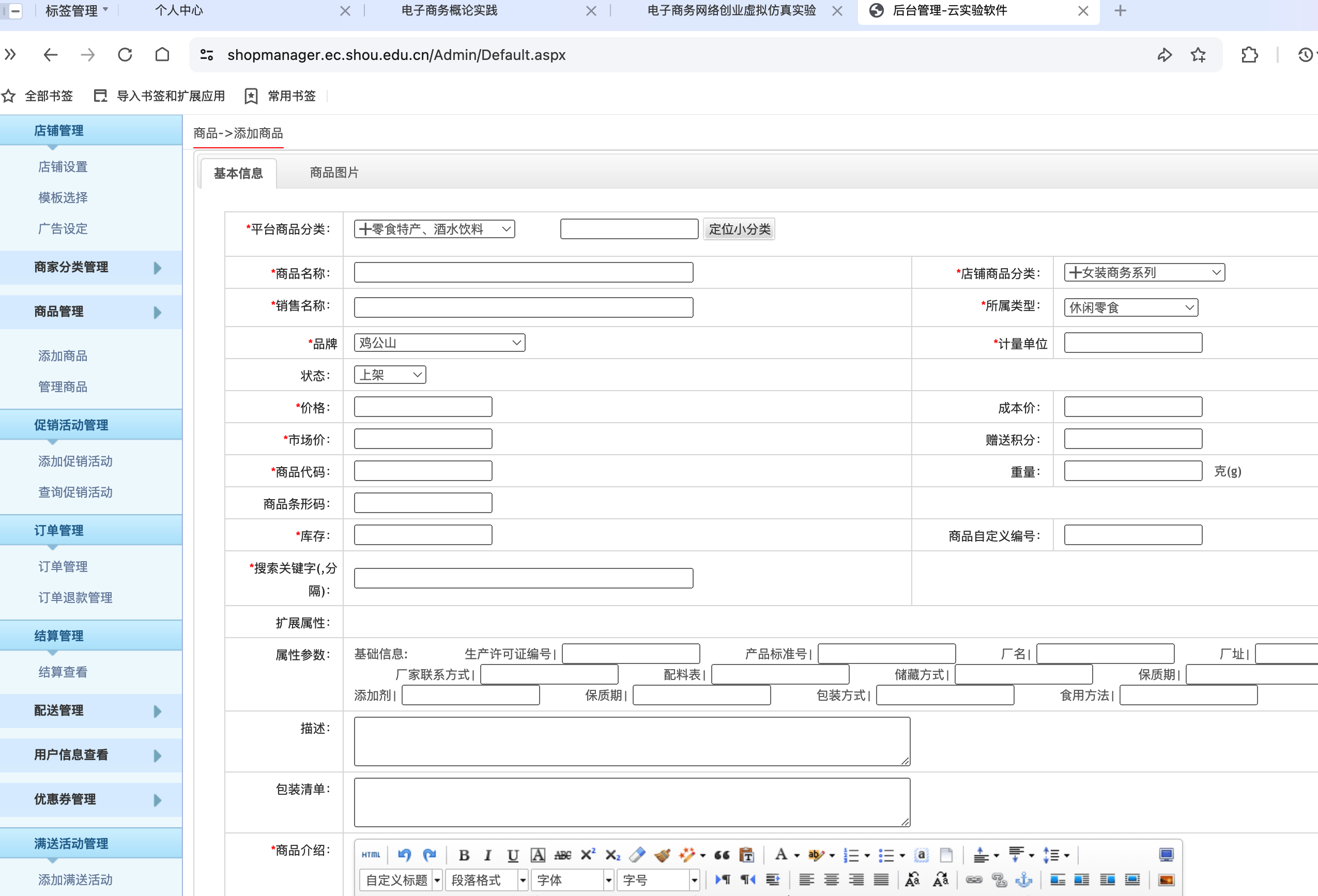Insert an anchor using the anchor icon
The image size is (1318, 896).
click(1024, 879)
